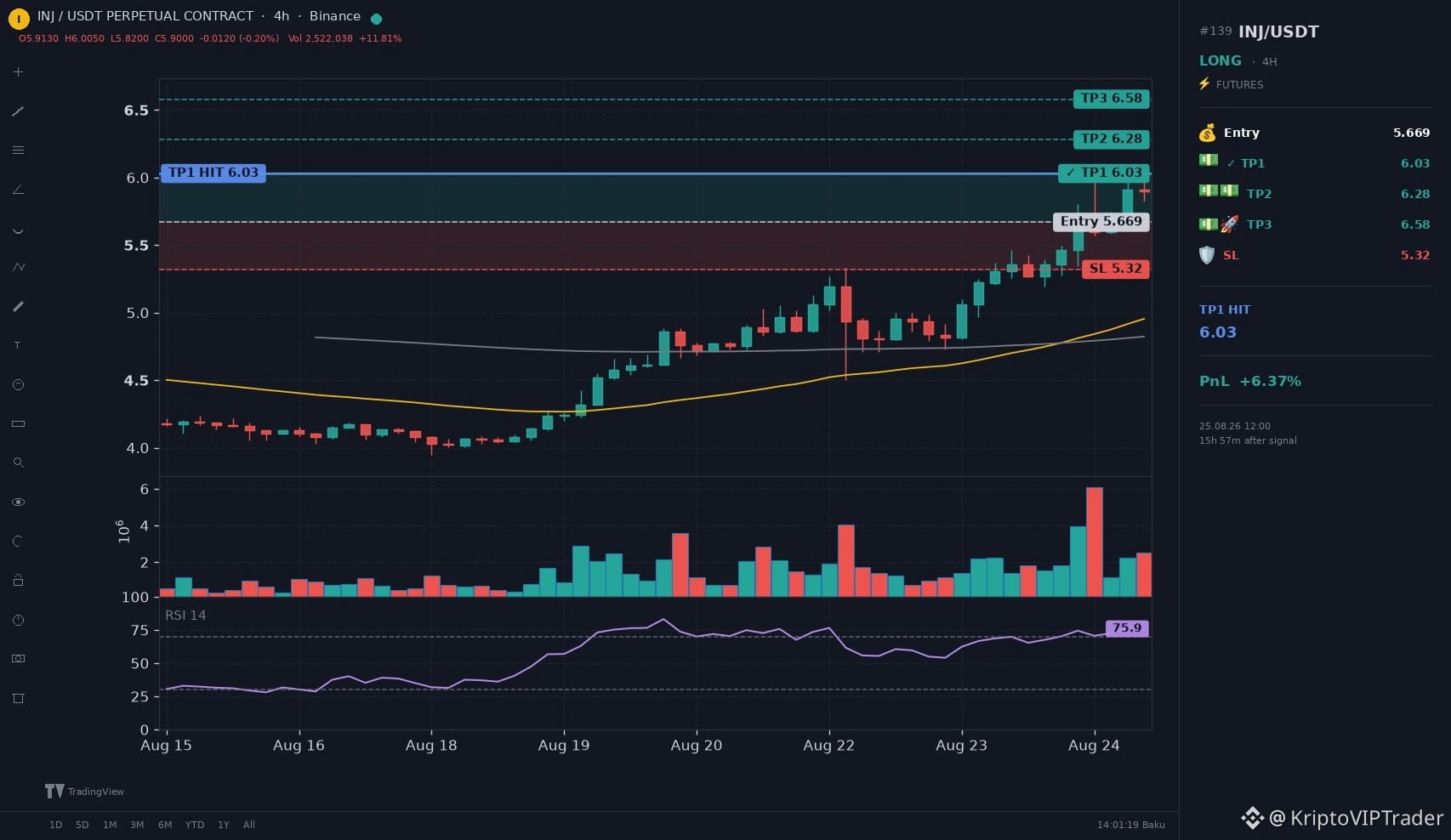Click the green market status dot
The width and height of the screenshot is (1451, 840).
point(377,18)
